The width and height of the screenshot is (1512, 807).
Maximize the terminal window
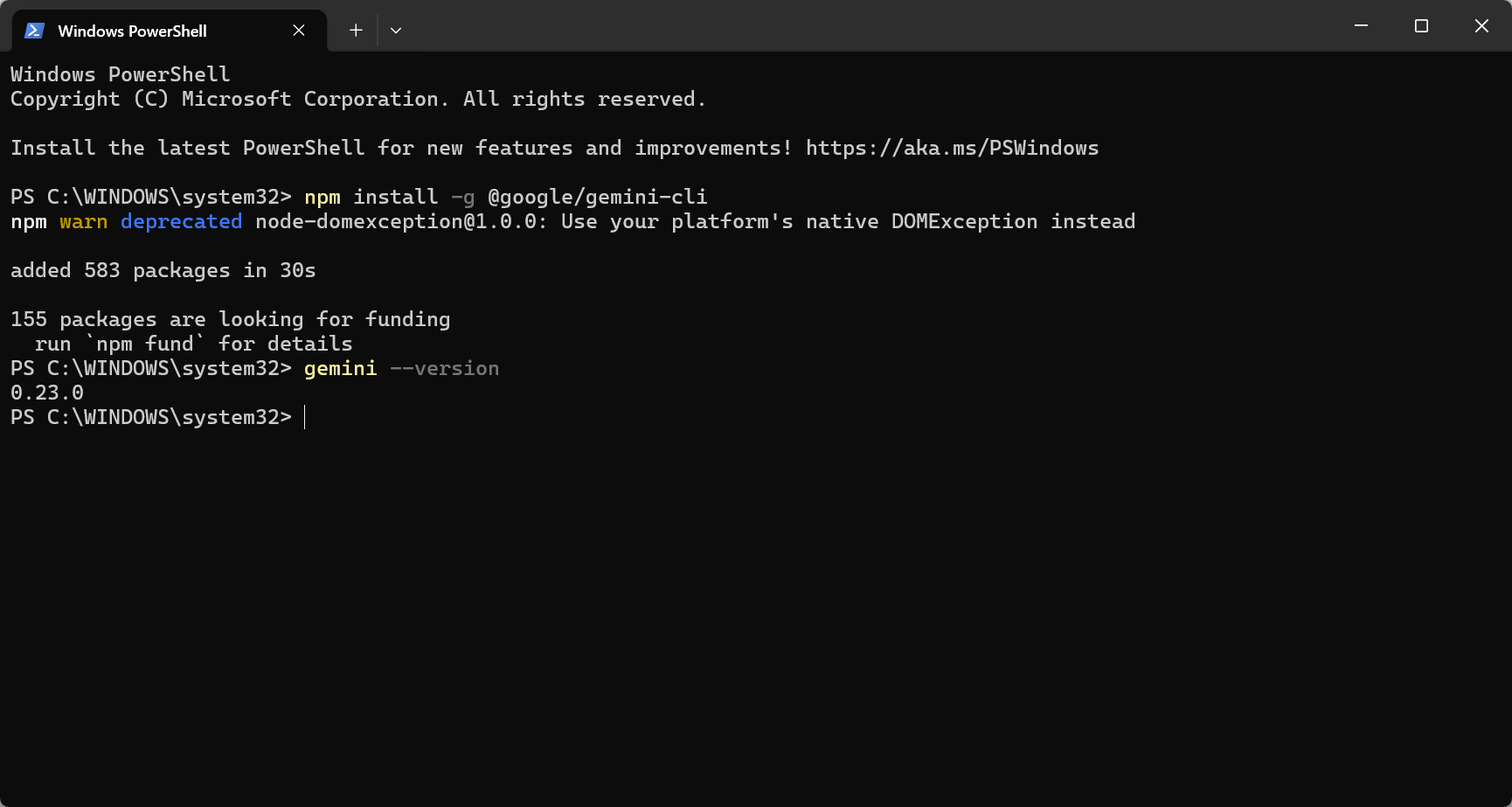(1420, 25)
